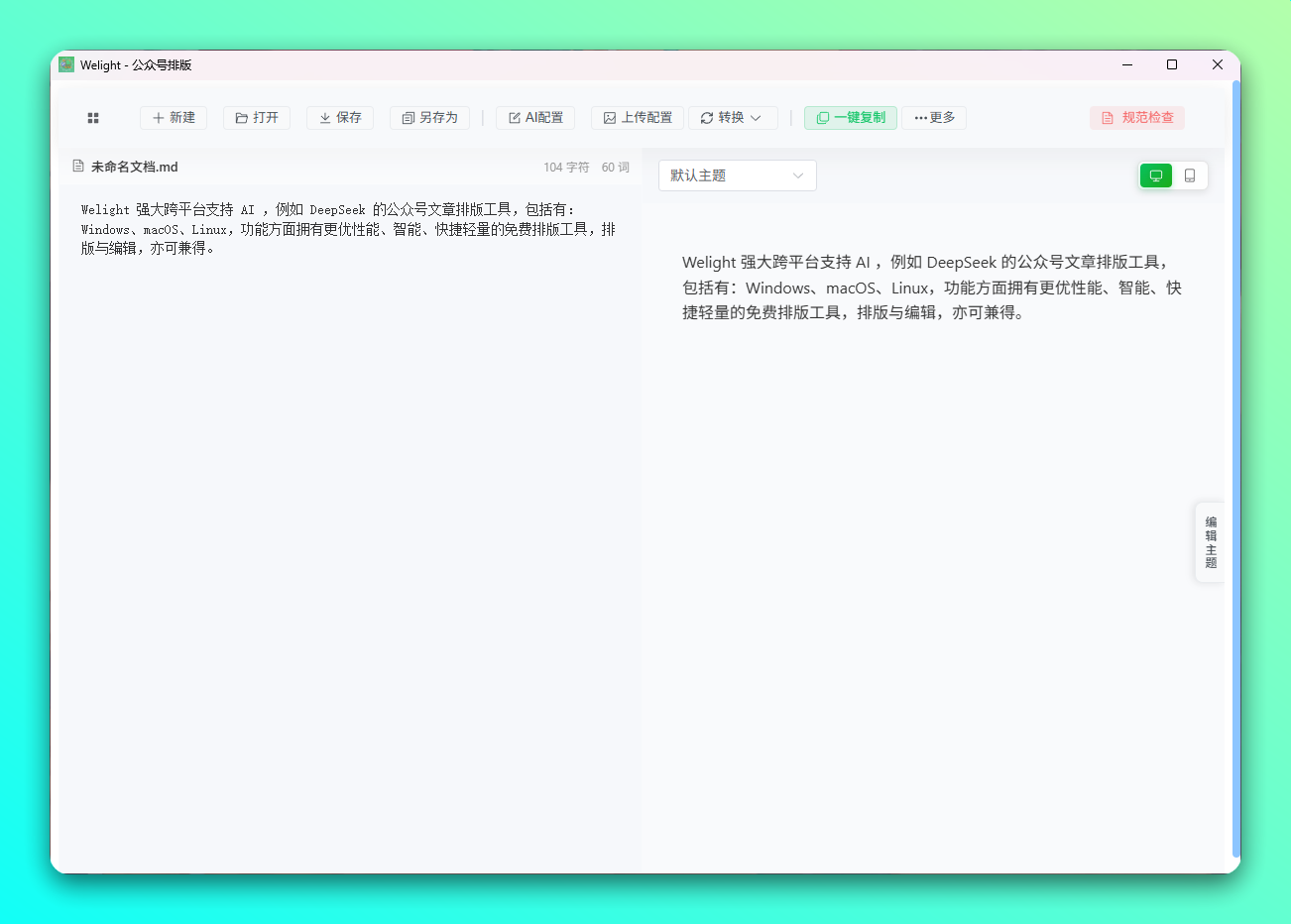Click the 104 字符 character count
This screenshot has width=1291, height=924.
(x=566, y=168)
